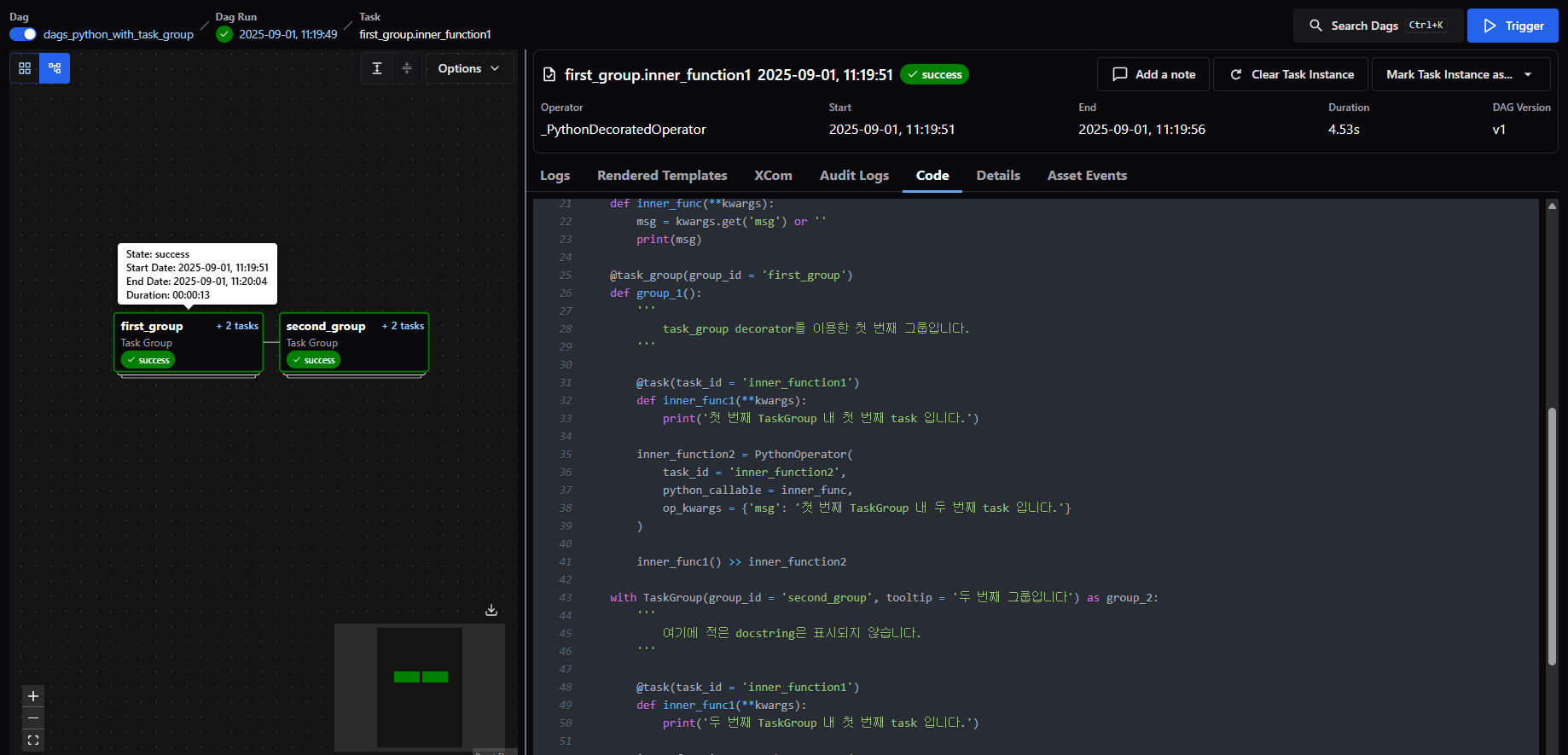Click the search magnifier icon
Image resolution: width=1568 pixels, height=755 pixels.
[x=1316, y=26]
